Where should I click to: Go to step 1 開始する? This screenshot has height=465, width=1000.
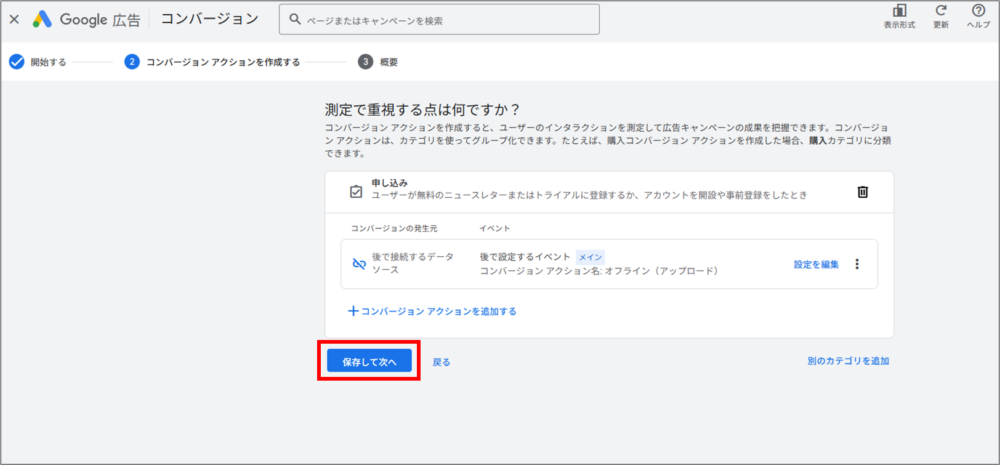pos(38,62)
